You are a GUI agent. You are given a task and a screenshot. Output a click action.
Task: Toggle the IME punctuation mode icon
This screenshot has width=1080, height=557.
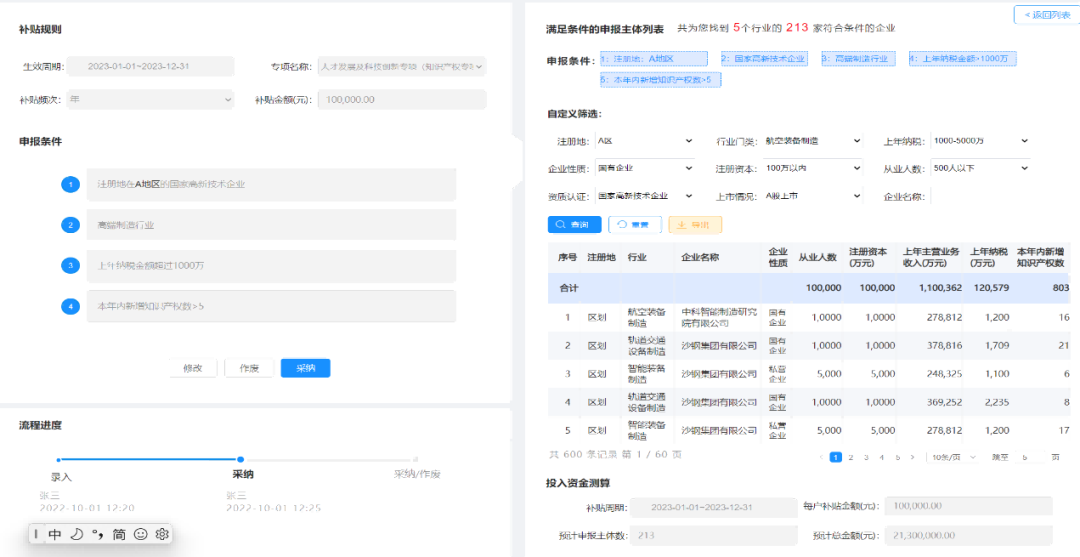tap(98, 535)
